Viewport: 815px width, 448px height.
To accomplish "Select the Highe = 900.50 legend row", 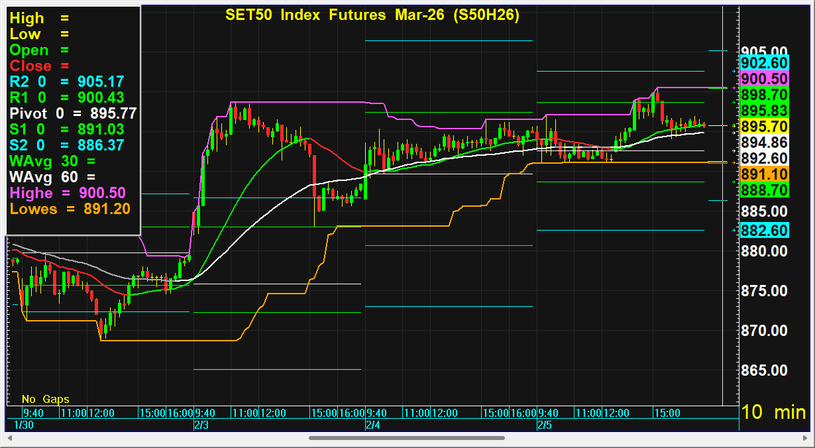I will pyautogui.click(x=66, y=193).
